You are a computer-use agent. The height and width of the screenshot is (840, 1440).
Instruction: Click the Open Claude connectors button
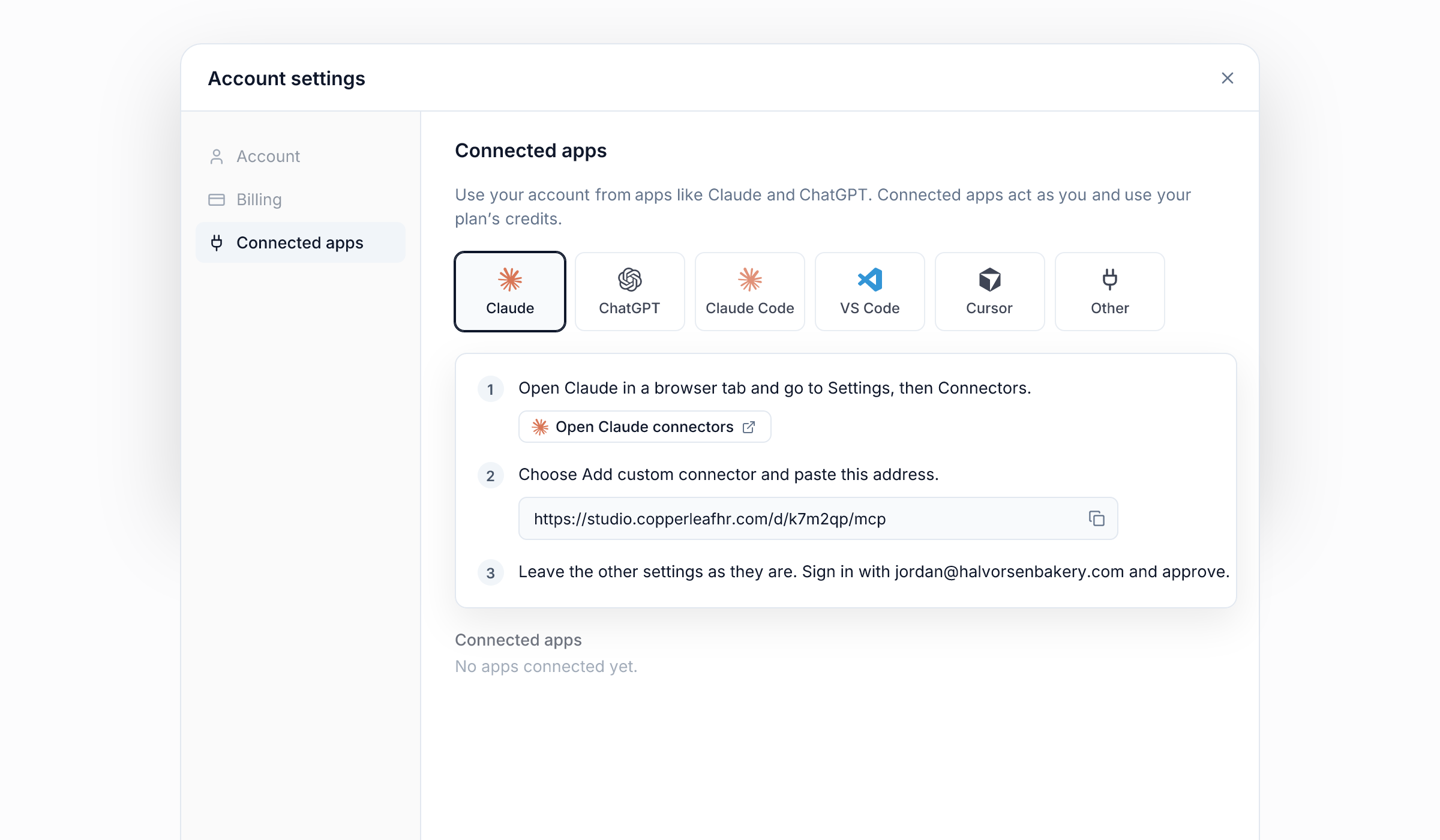pos(645,427)
